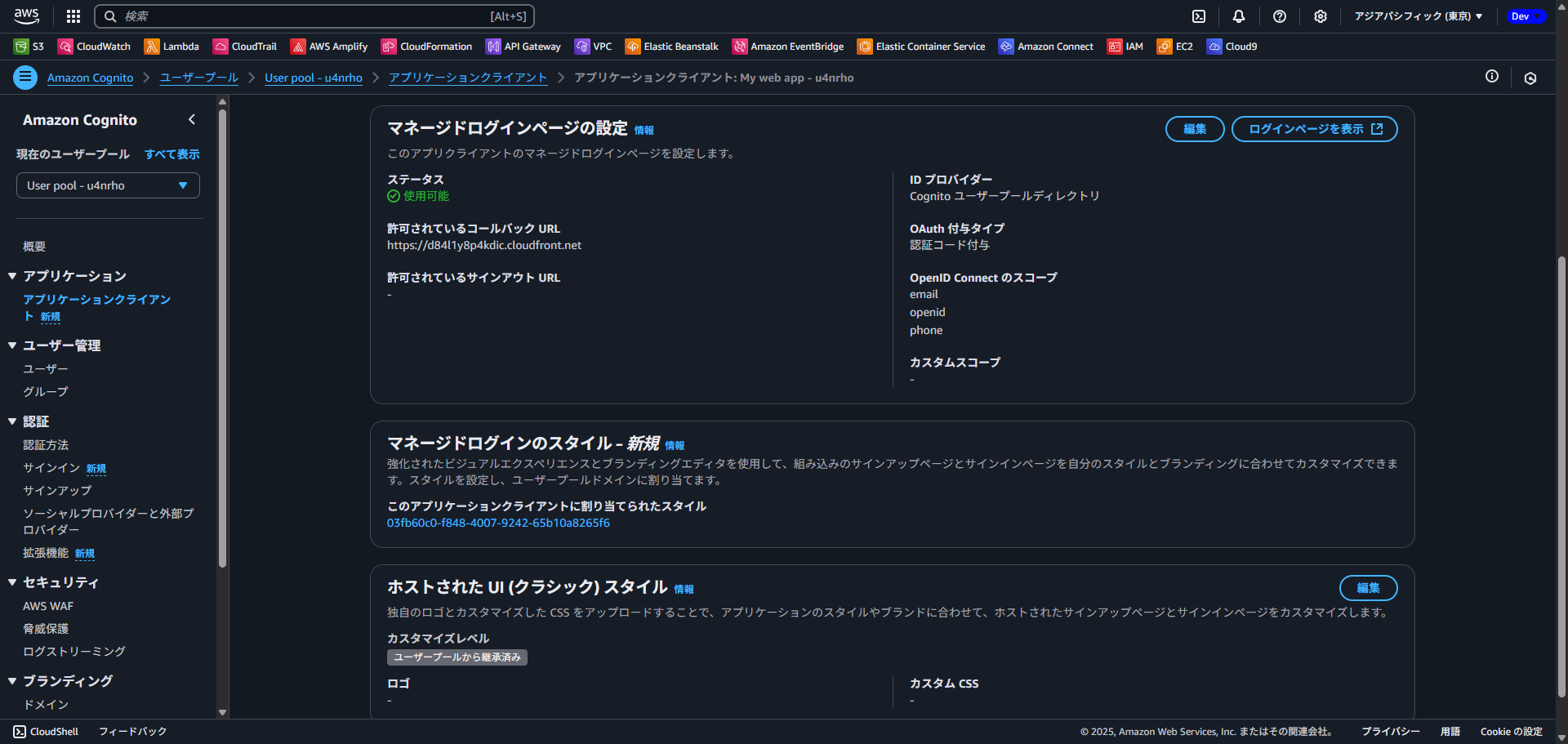Open the EC2 shortcut
This screenshot has width=1568, height=744.
point(1175,47)
